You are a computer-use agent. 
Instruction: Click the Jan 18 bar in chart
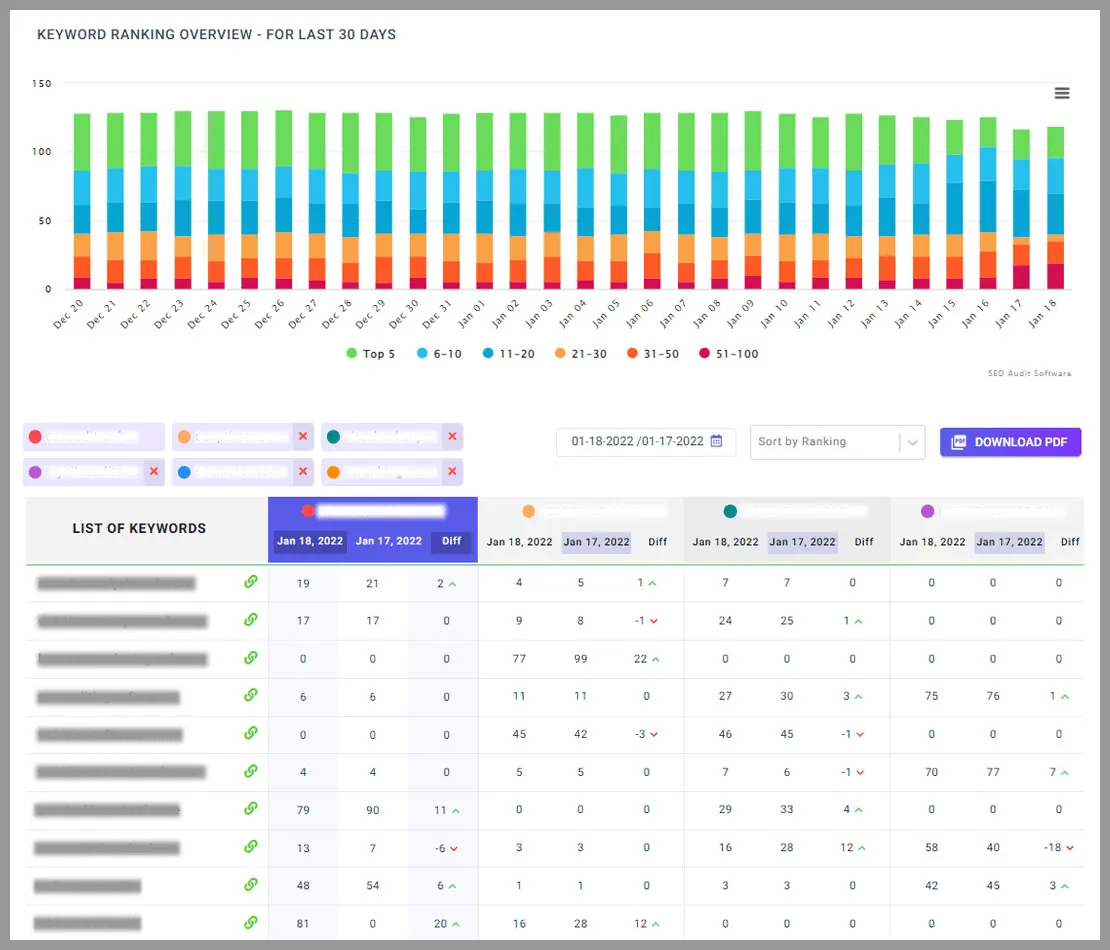(1055, 207)
